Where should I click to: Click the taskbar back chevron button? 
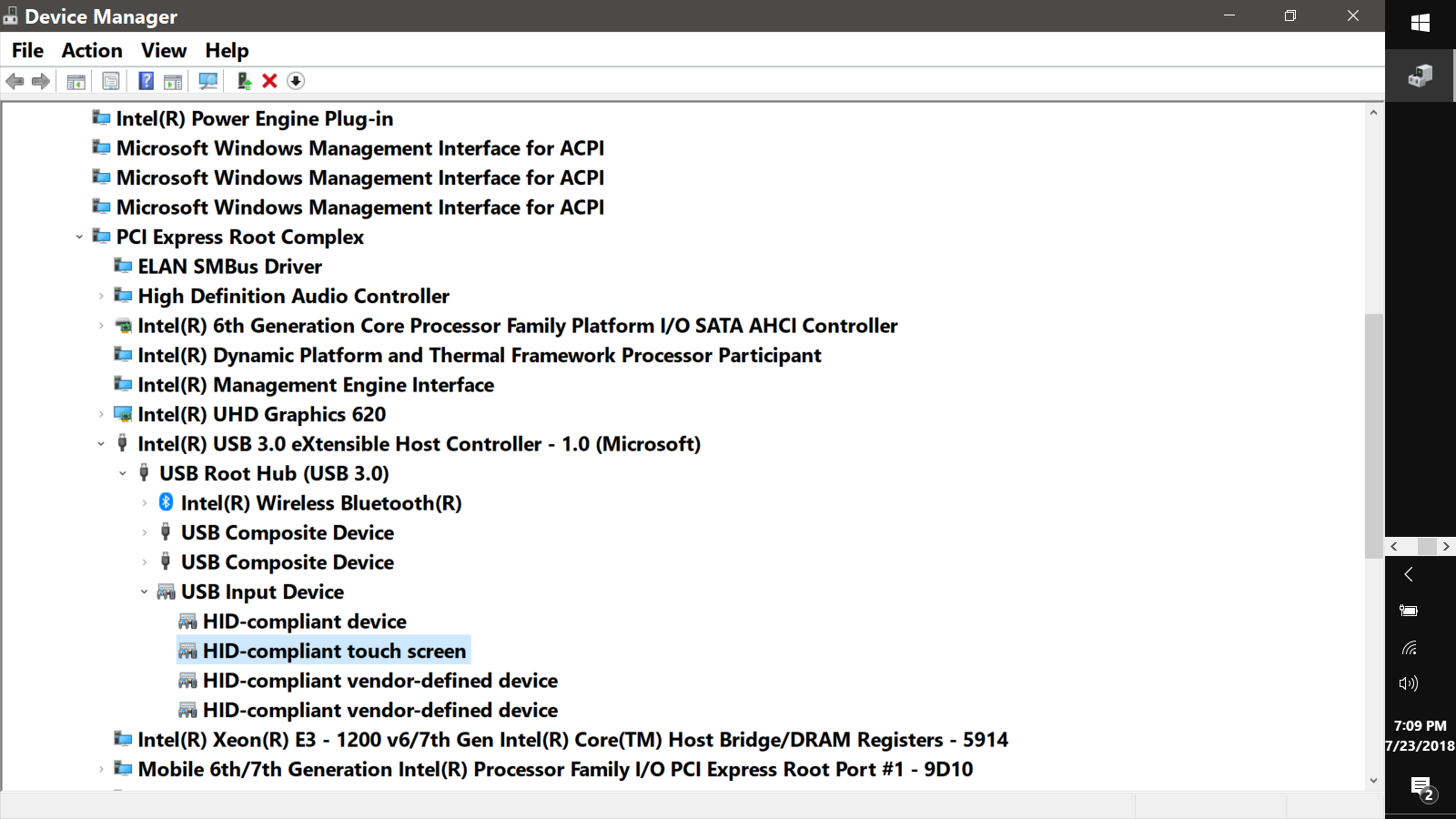coord(1409,574)
